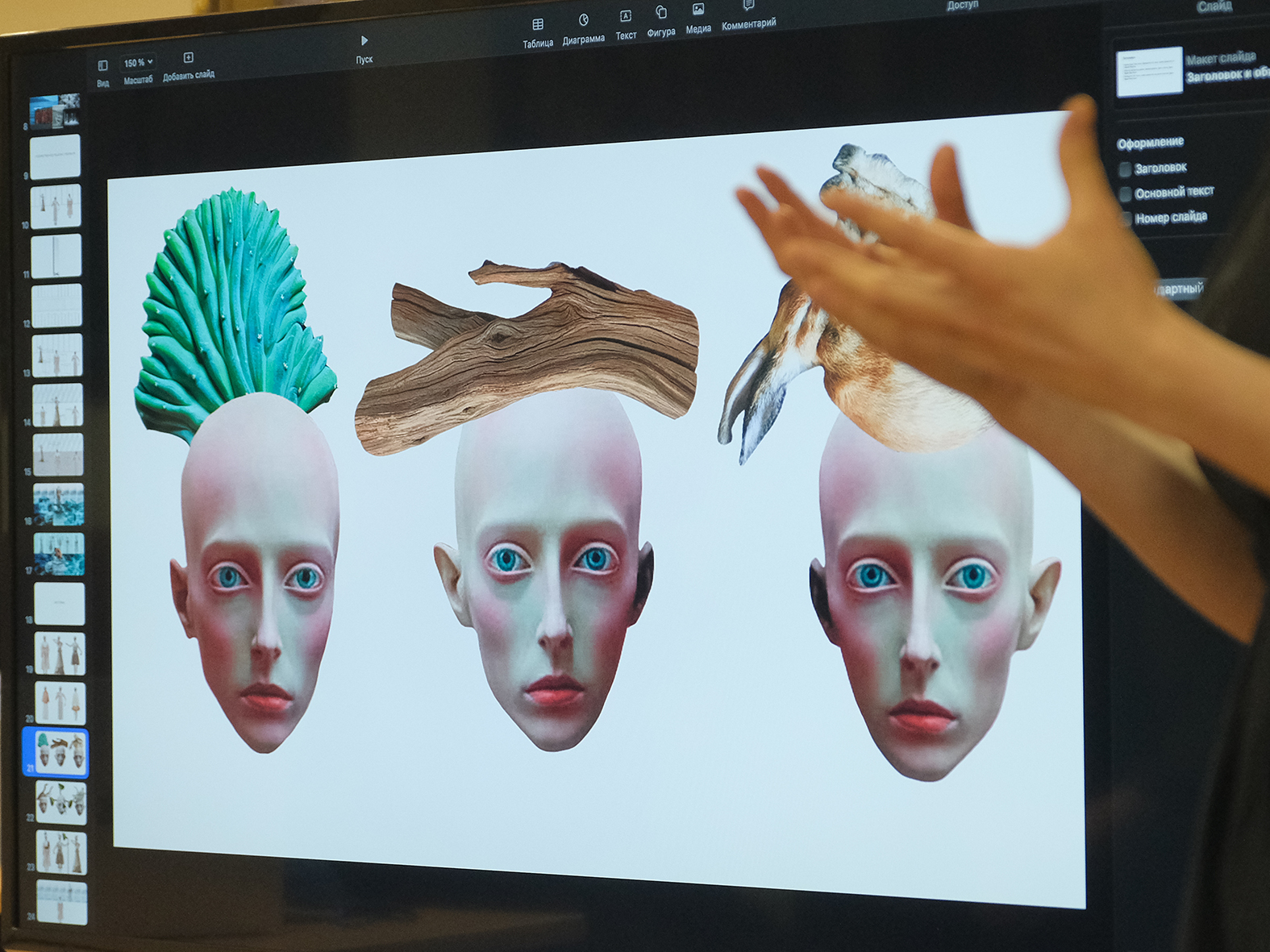The image size is (1270, 952).
Task: Enable the Основной текст checkbox
Action: (1126, 194)
